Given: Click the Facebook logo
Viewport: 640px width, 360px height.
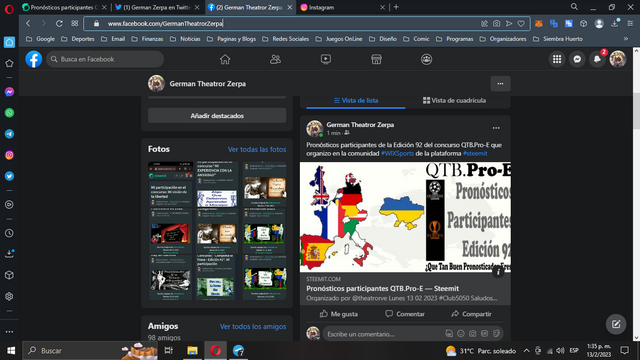Looking at the screenshot, I should pyautogui.click(x=34, y=60).
